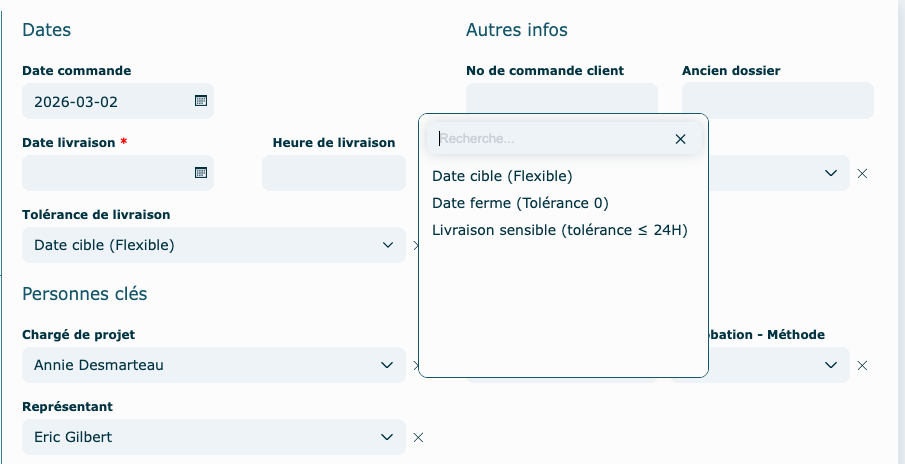
Task: Expand the dropdown chevron below Ancien dossier
Action: tap(830, 173)
